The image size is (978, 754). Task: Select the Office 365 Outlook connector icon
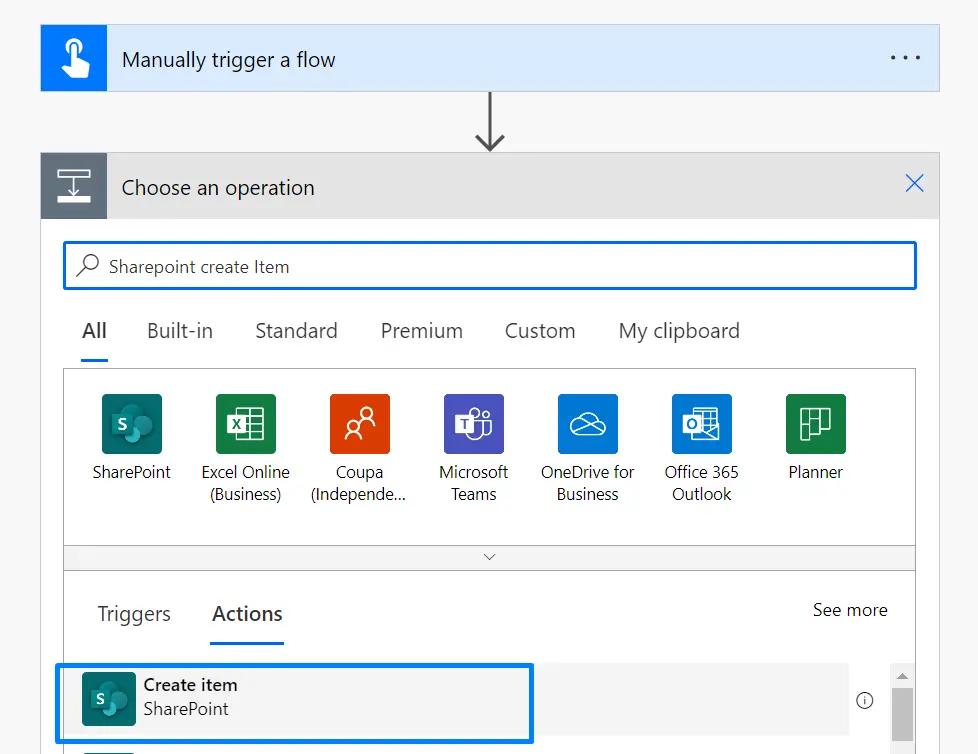pyautogui.click(x=702, y=424)
